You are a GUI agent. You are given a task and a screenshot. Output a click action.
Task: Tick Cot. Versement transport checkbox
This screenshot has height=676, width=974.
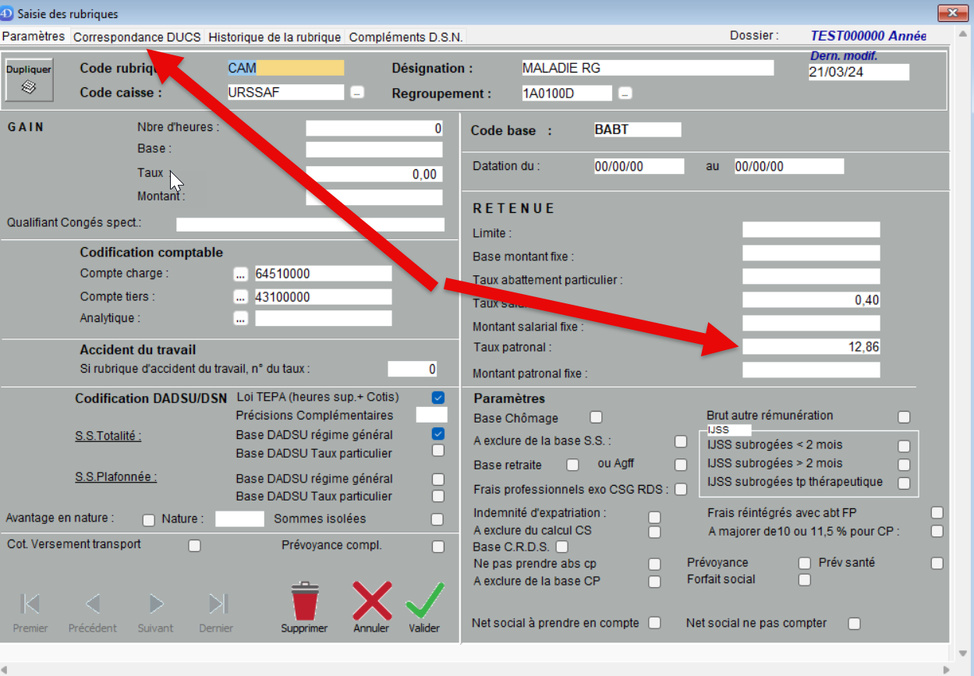tap(195, 546)
